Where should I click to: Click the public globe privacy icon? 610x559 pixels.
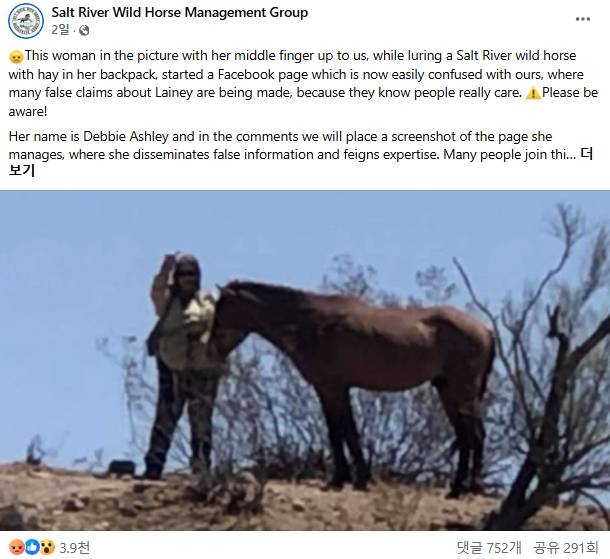pos(84,30)
